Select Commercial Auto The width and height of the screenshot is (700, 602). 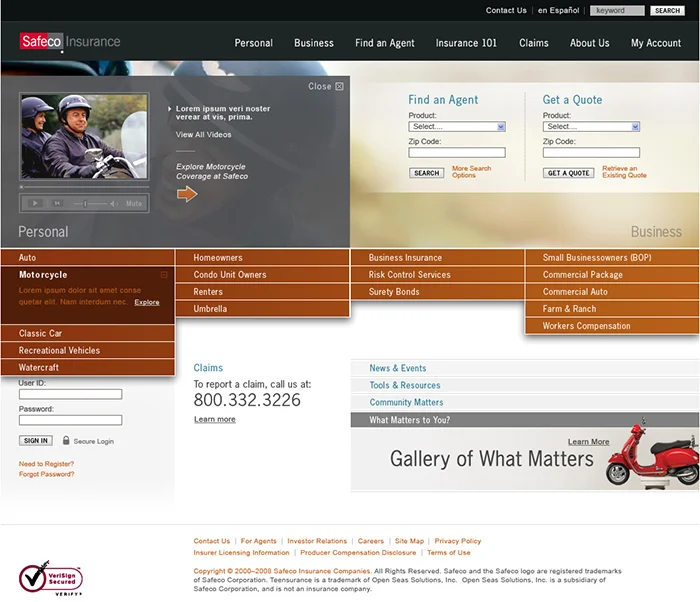tap(612, 292)
